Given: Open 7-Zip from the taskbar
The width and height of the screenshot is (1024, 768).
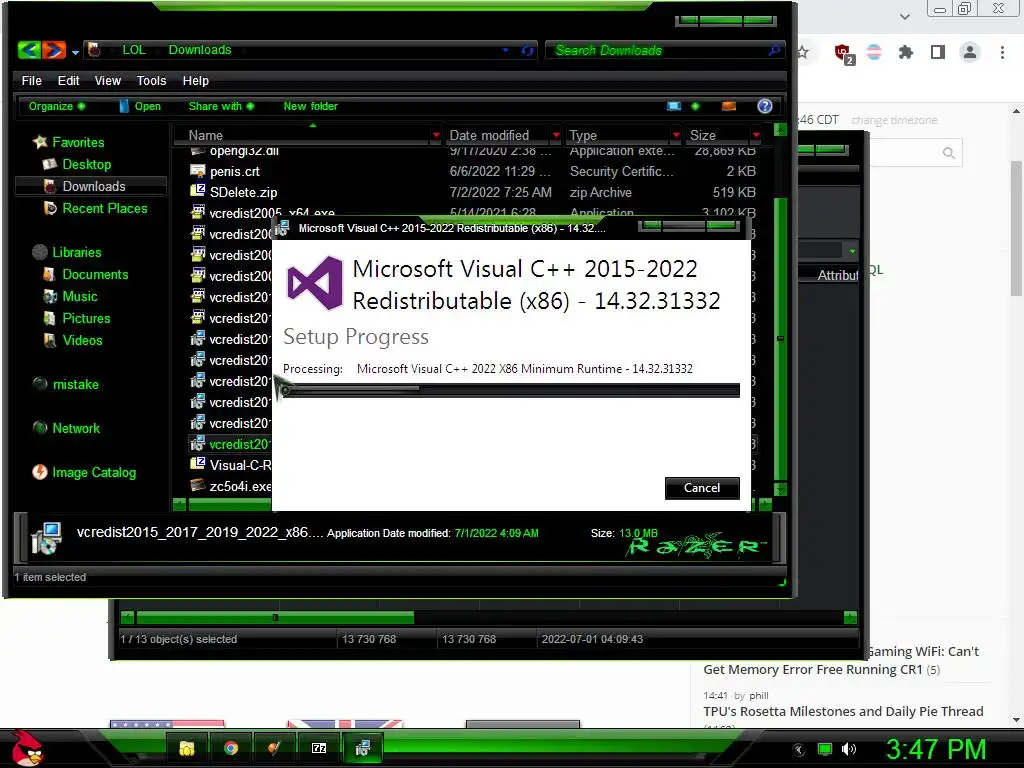Looking at the screenshot, I should pos(319,748).
